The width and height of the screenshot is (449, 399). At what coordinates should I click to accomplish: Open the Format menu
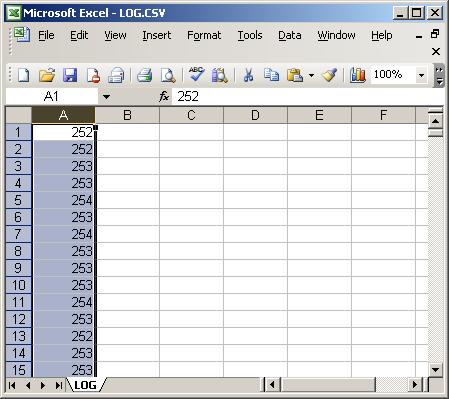204,35
